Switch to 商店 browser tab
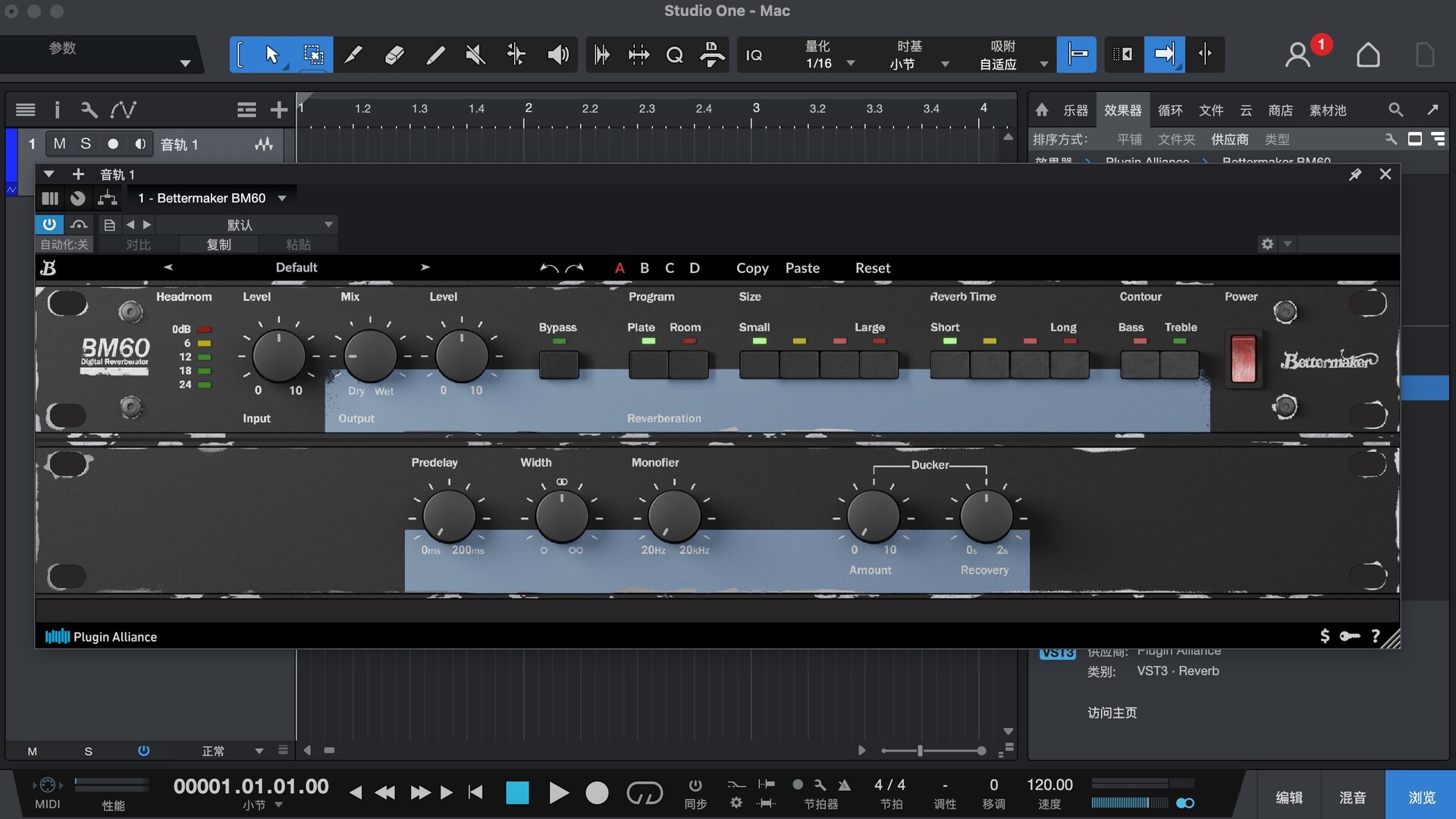 coord(1281,111)
